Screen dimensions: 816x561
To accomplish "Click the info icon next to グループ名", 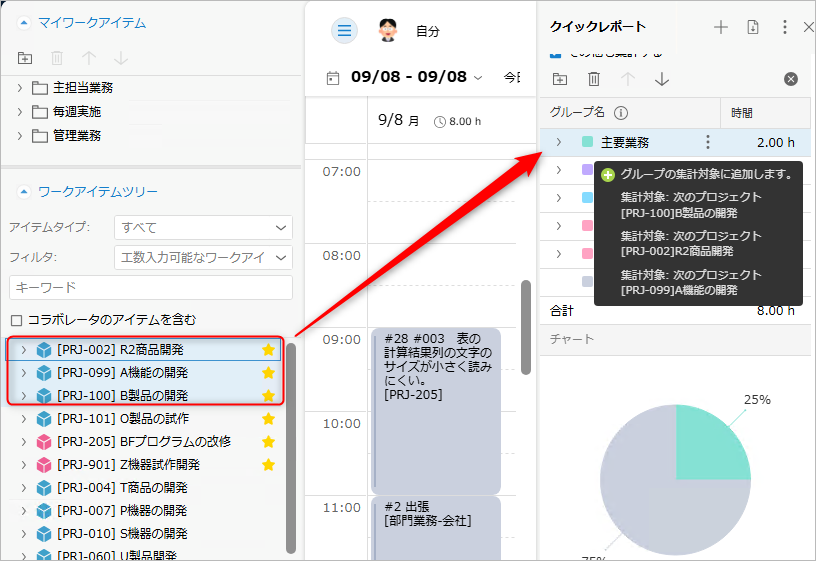I will [x=620, y=113].
